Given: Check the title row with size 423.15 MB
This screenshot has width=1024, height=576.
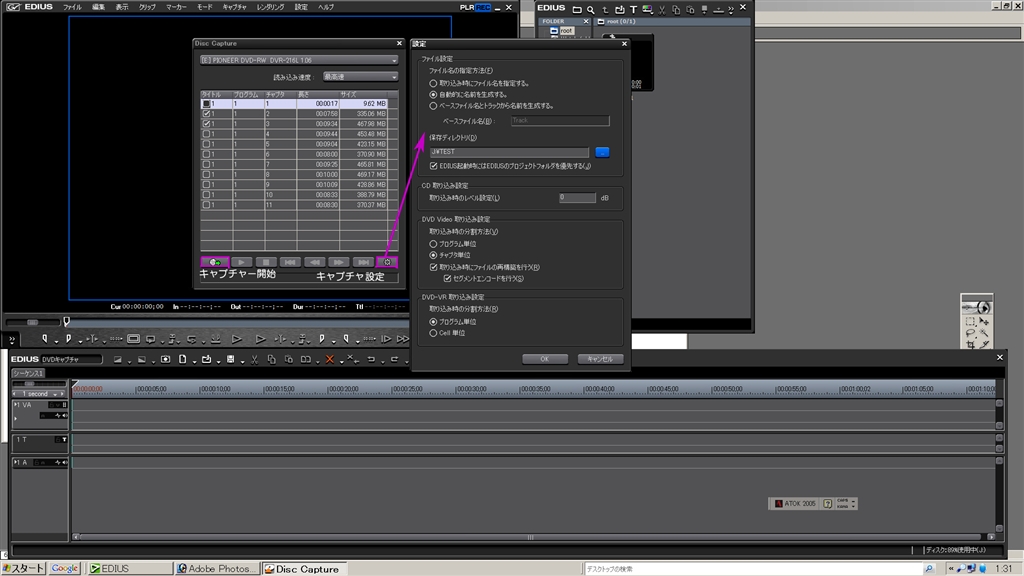Looking at the screenshot, I should 207,142.
